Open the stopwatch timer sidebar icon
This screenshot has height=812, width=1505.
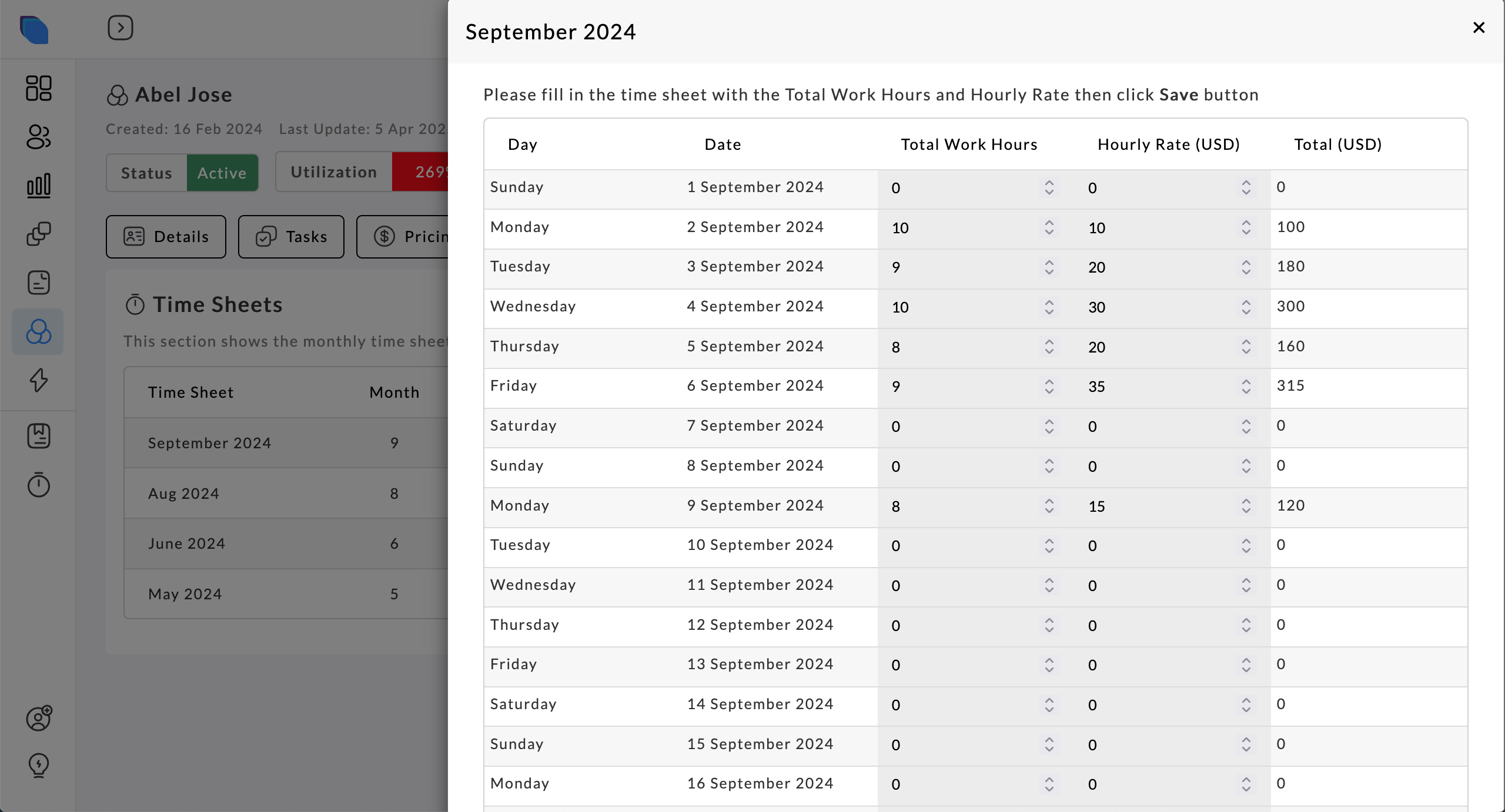(39, 485)
